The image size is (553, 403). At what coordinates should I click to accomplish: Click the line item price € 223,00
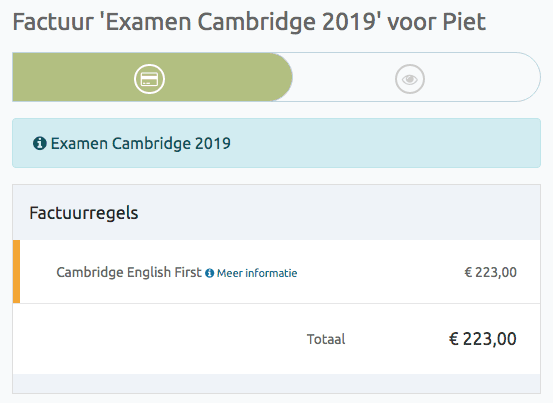click(491, 272)
